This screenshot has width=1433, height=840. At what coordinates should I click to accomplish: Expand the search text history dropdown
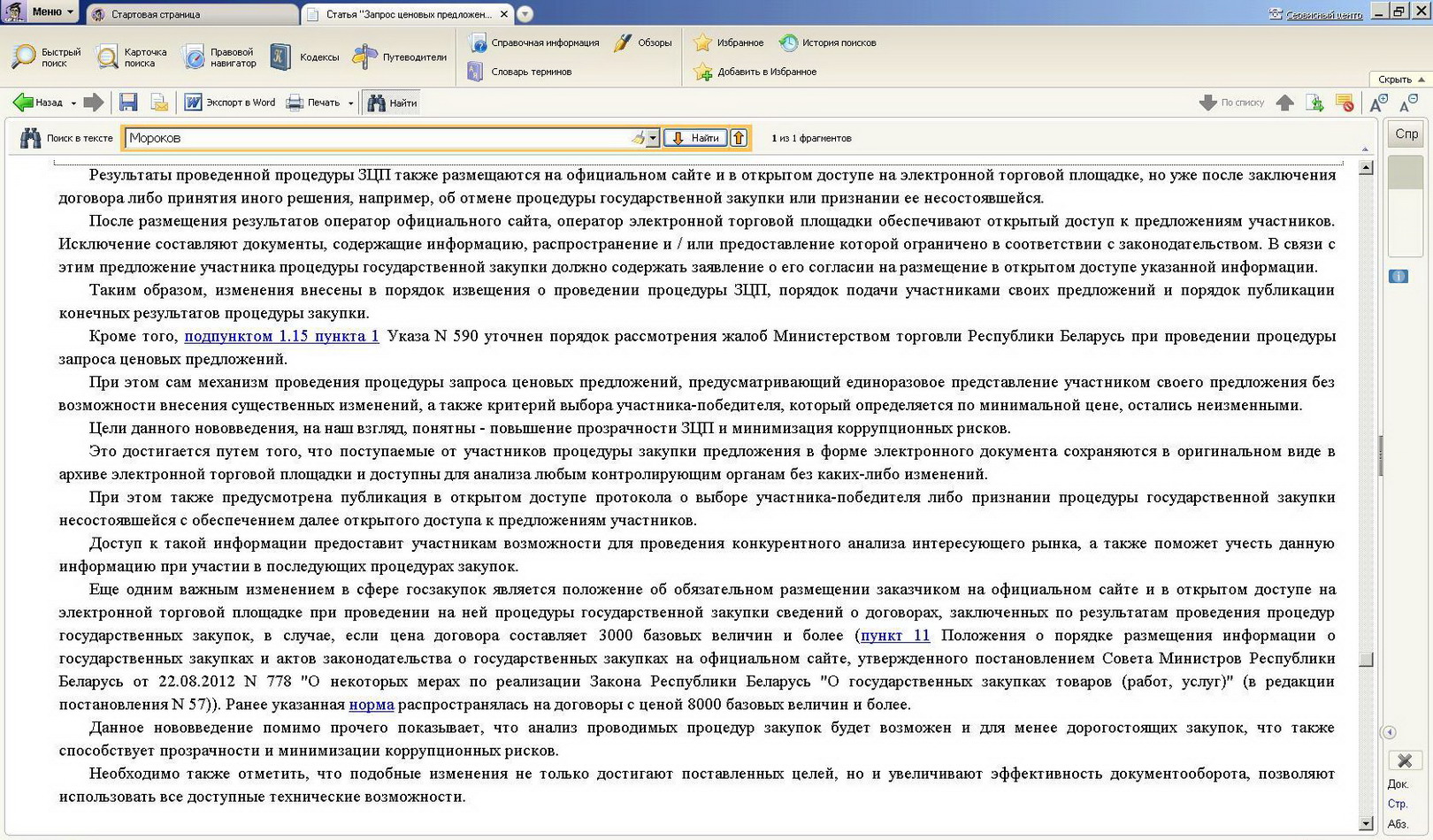point(653,138)
